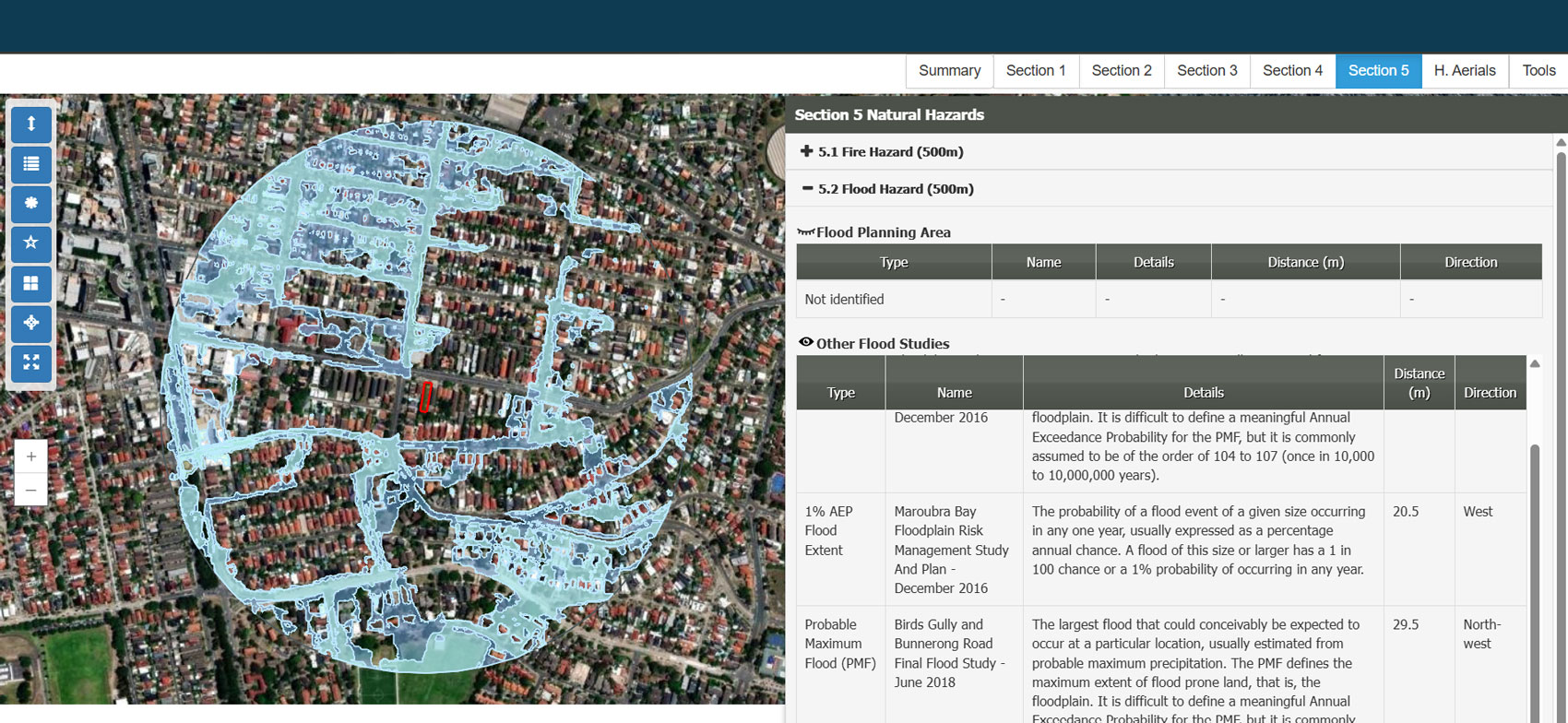Image resolution: width=1568 pixels, height=723 pixels.
Task: Collapse the 5.2 Flood Hazard (500m) section
Action: [x=888, y=189]
